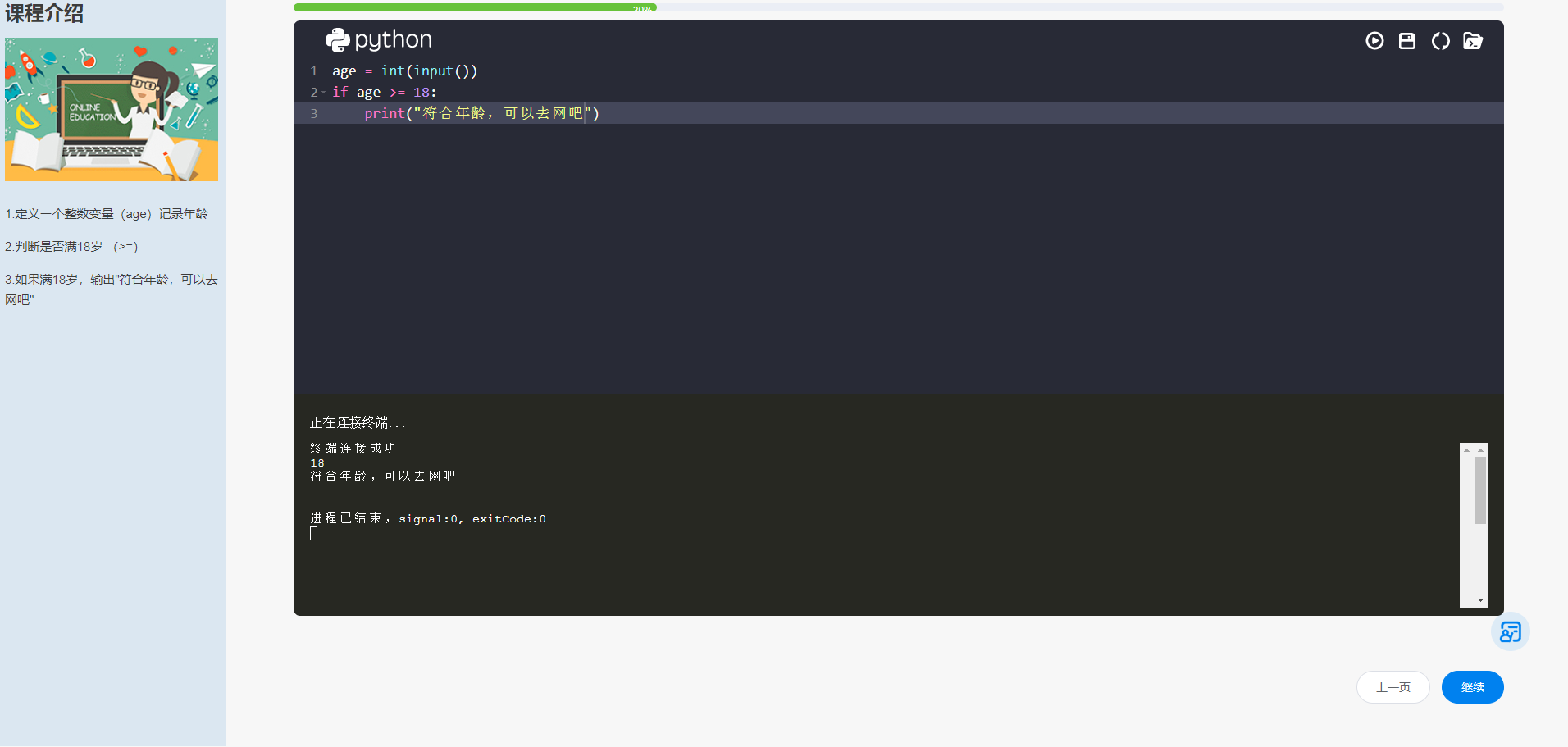Click the Python logo

tap(338, 39)
